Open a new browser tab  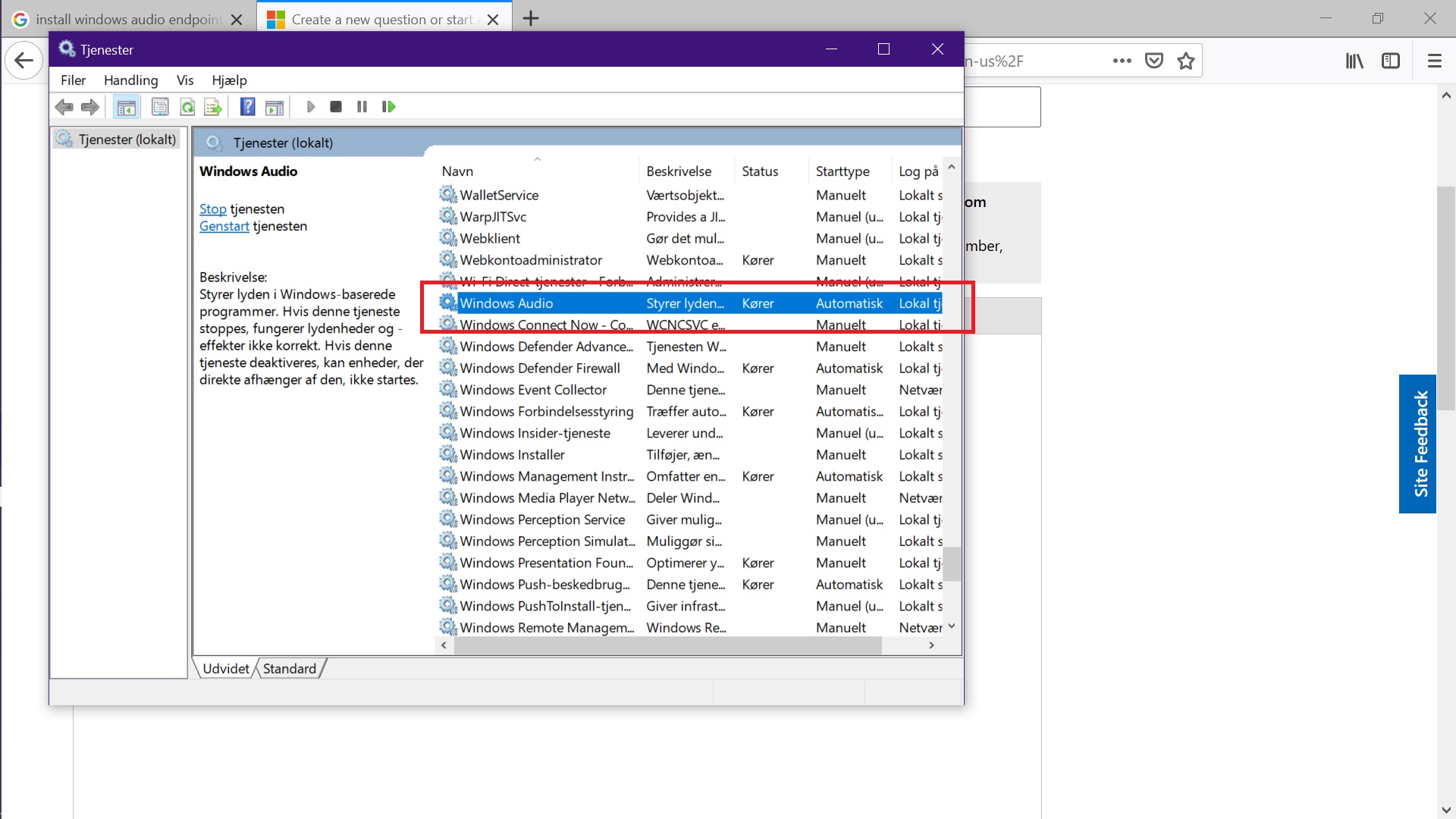(x=531, y=19)
